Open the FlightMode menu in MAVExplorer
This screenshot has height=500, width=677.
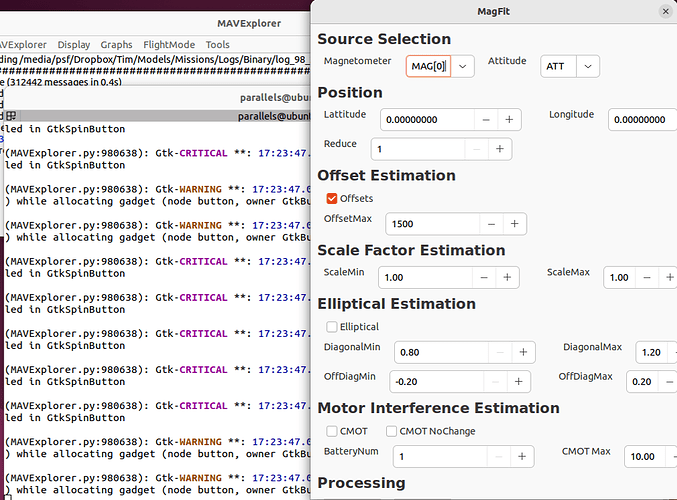(169, 44)
